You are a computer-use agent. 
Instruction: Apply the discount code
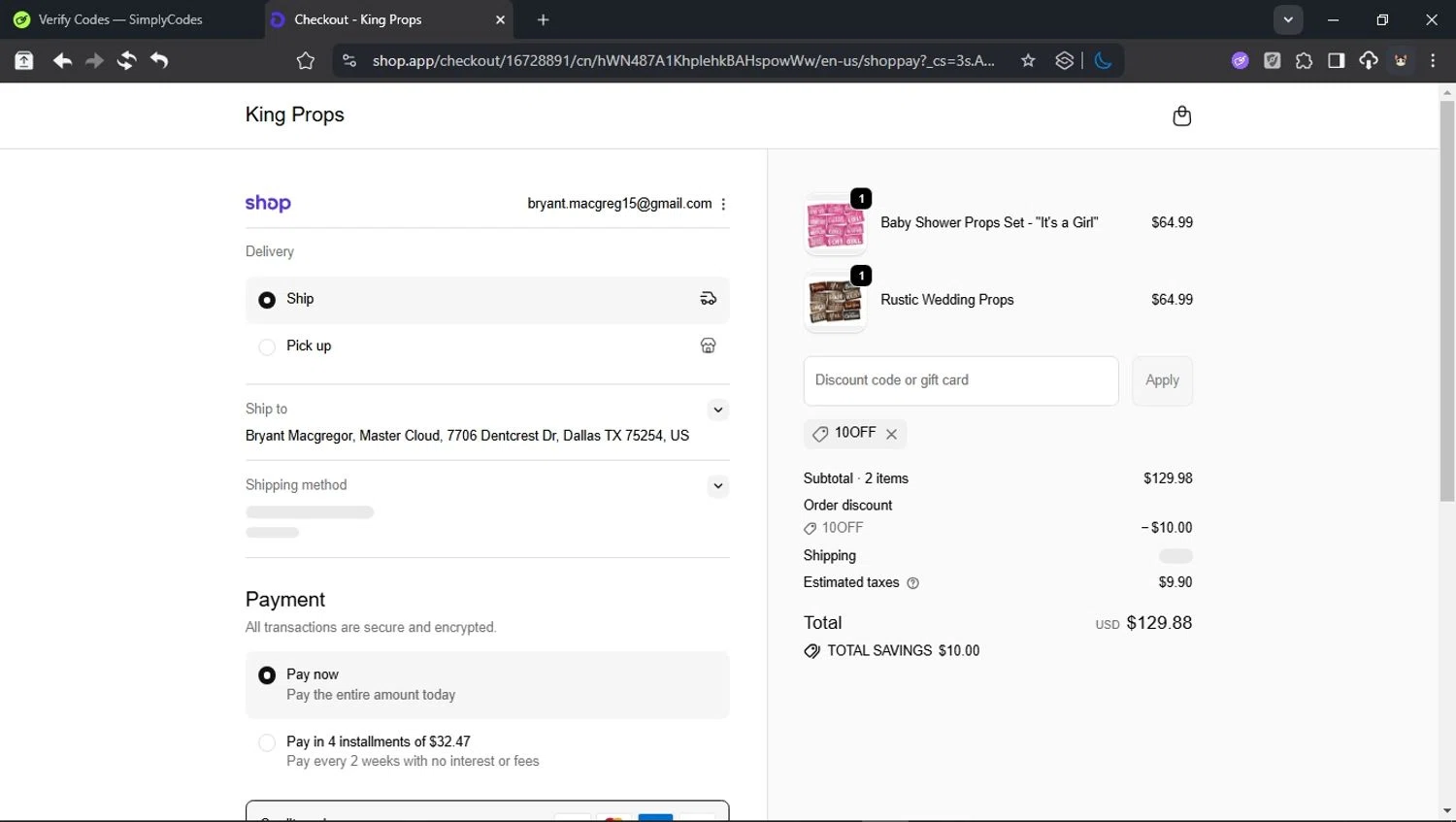1162,380
